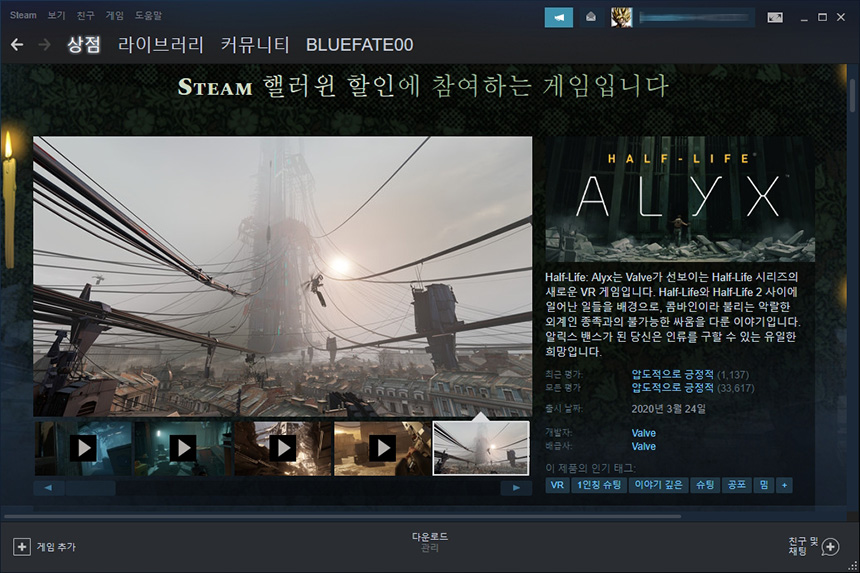The image size is (860, 573).
Task: Open the BLUEFATE00 profile tab
Action: [360, 44]
